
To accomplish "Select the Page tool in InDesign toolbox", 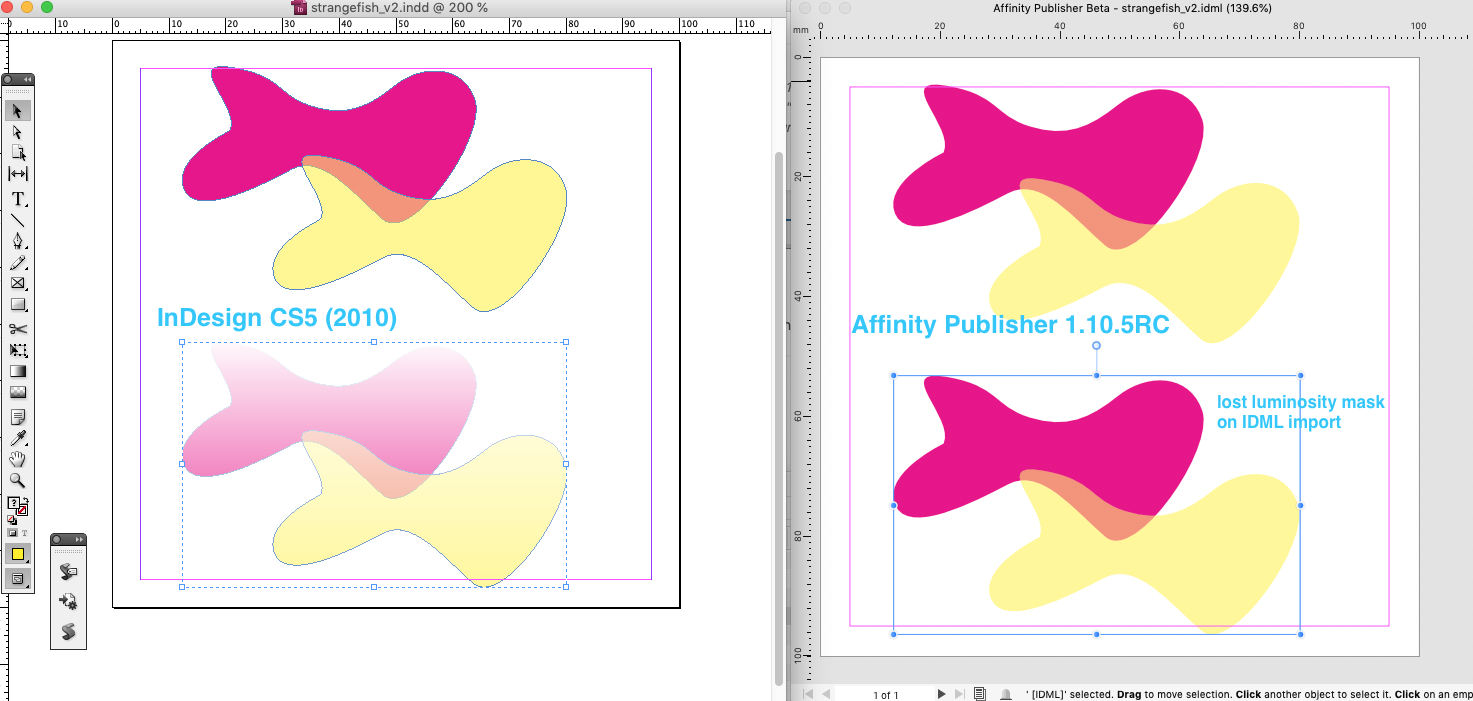I will (x=18, y=153).
